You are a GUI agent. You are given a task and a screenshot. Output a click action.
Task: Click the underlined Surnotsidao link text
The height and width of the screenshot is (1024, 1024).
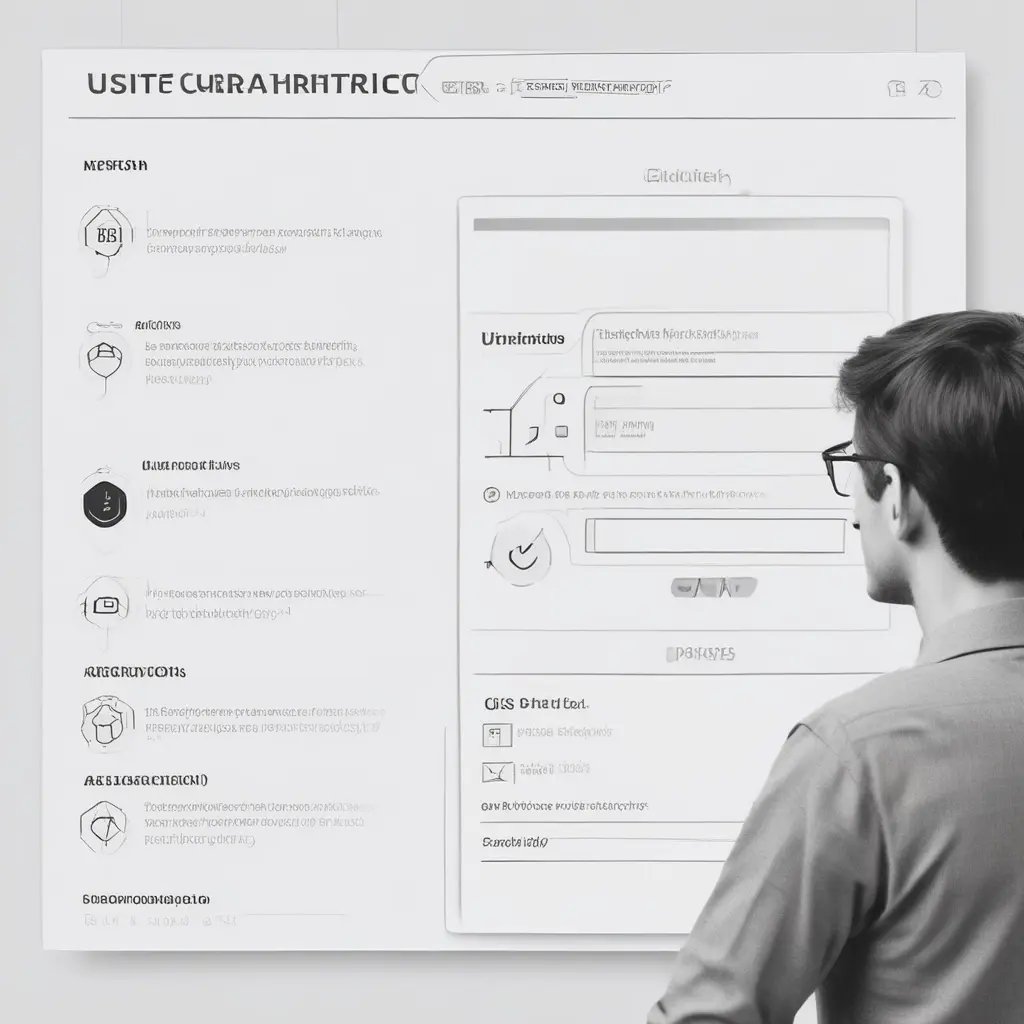(x=514, y=842)
